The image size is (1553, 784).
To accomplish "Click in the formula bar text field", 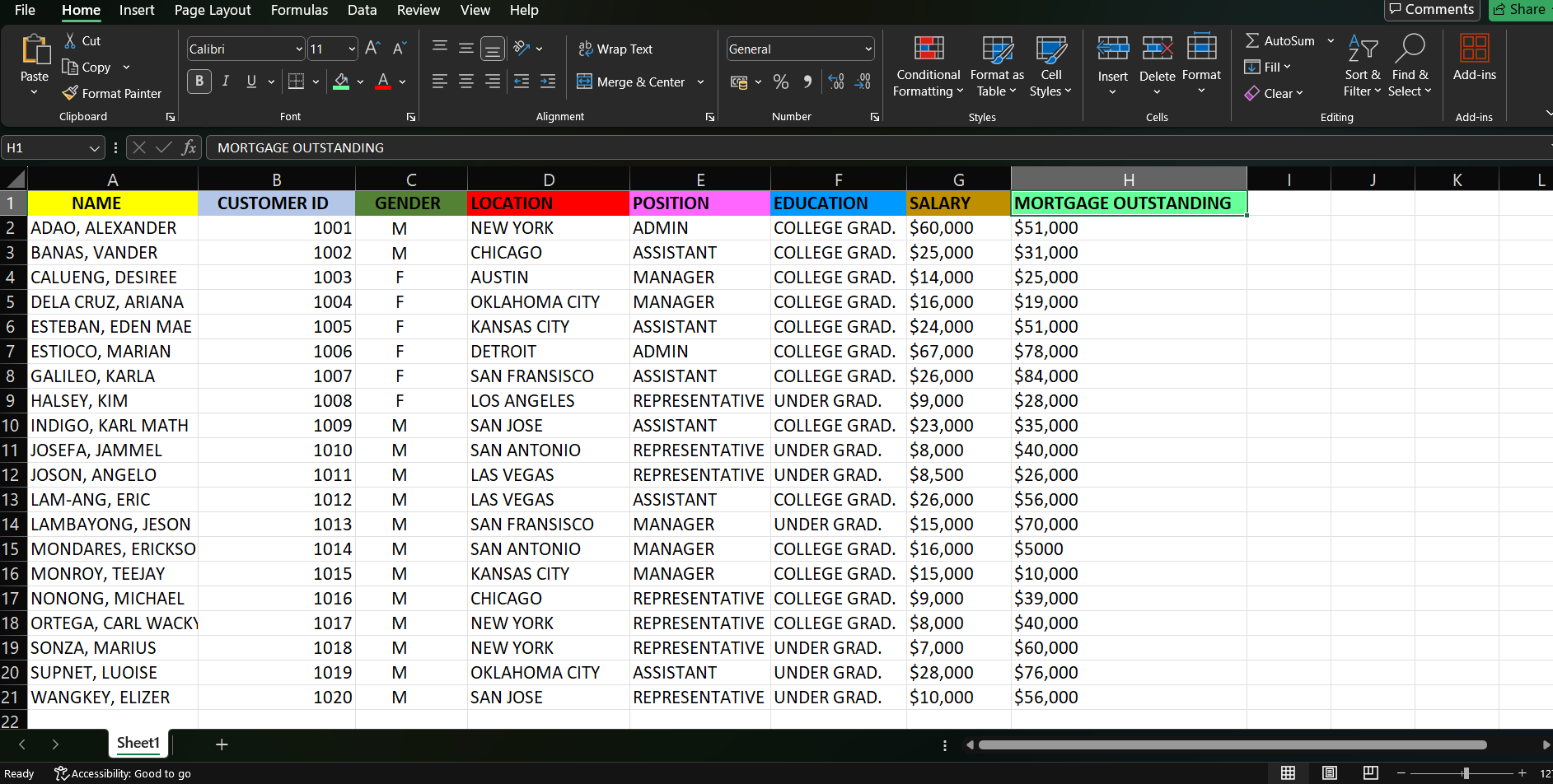I will [877, 148].
